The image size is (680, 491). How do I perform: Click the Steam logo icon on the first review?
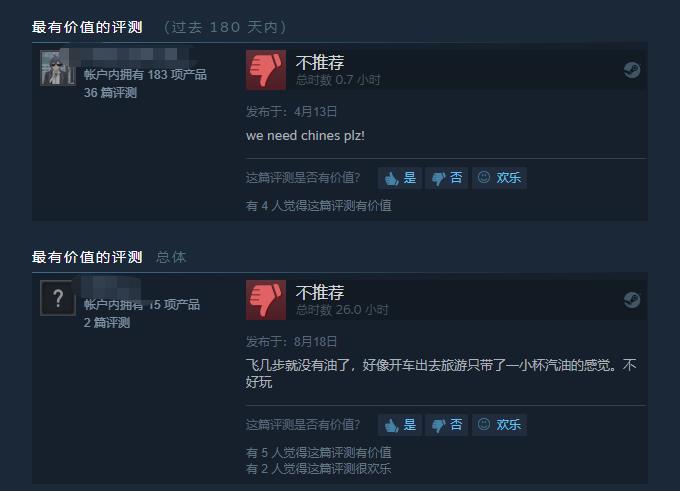click(x=632, y=70)
